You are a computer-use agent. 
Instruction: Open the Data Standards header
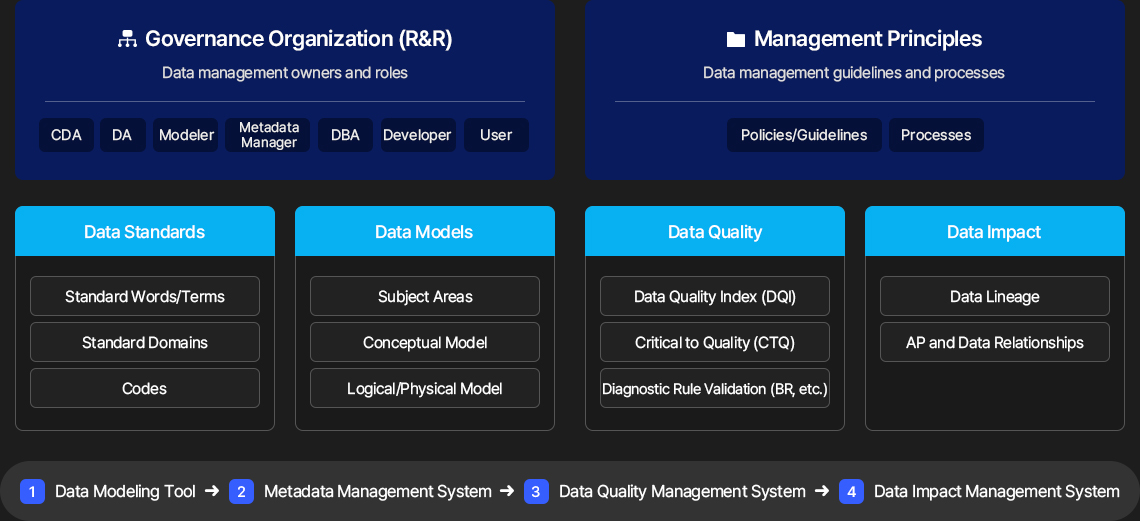tap(145, 231)
